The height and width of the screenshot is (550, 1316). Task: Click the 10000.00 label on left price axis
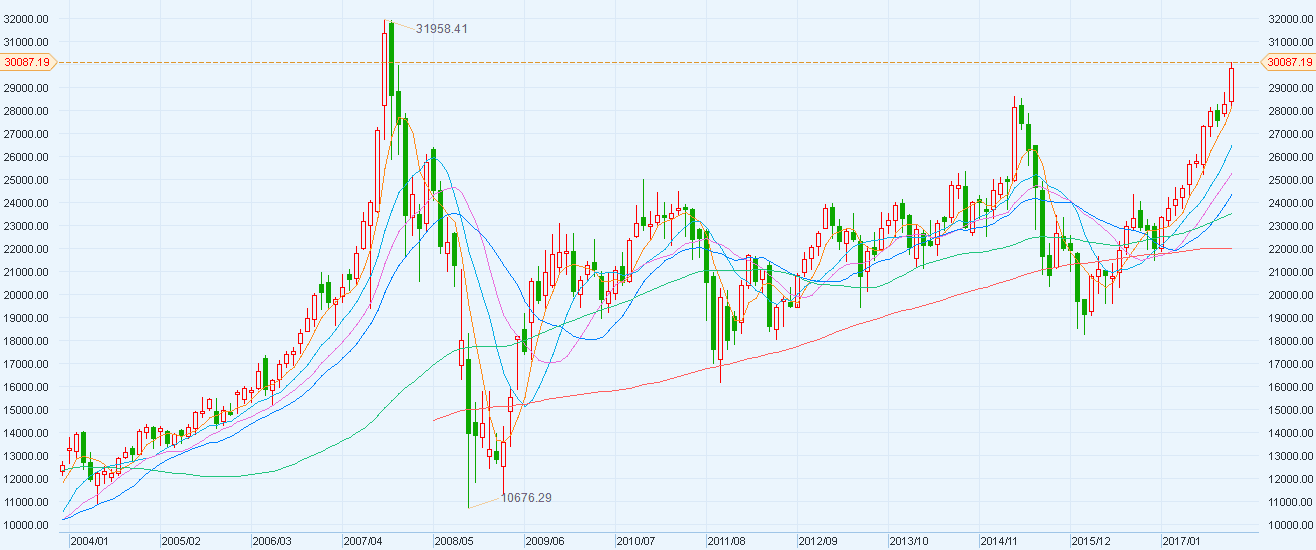coord(28,525)
